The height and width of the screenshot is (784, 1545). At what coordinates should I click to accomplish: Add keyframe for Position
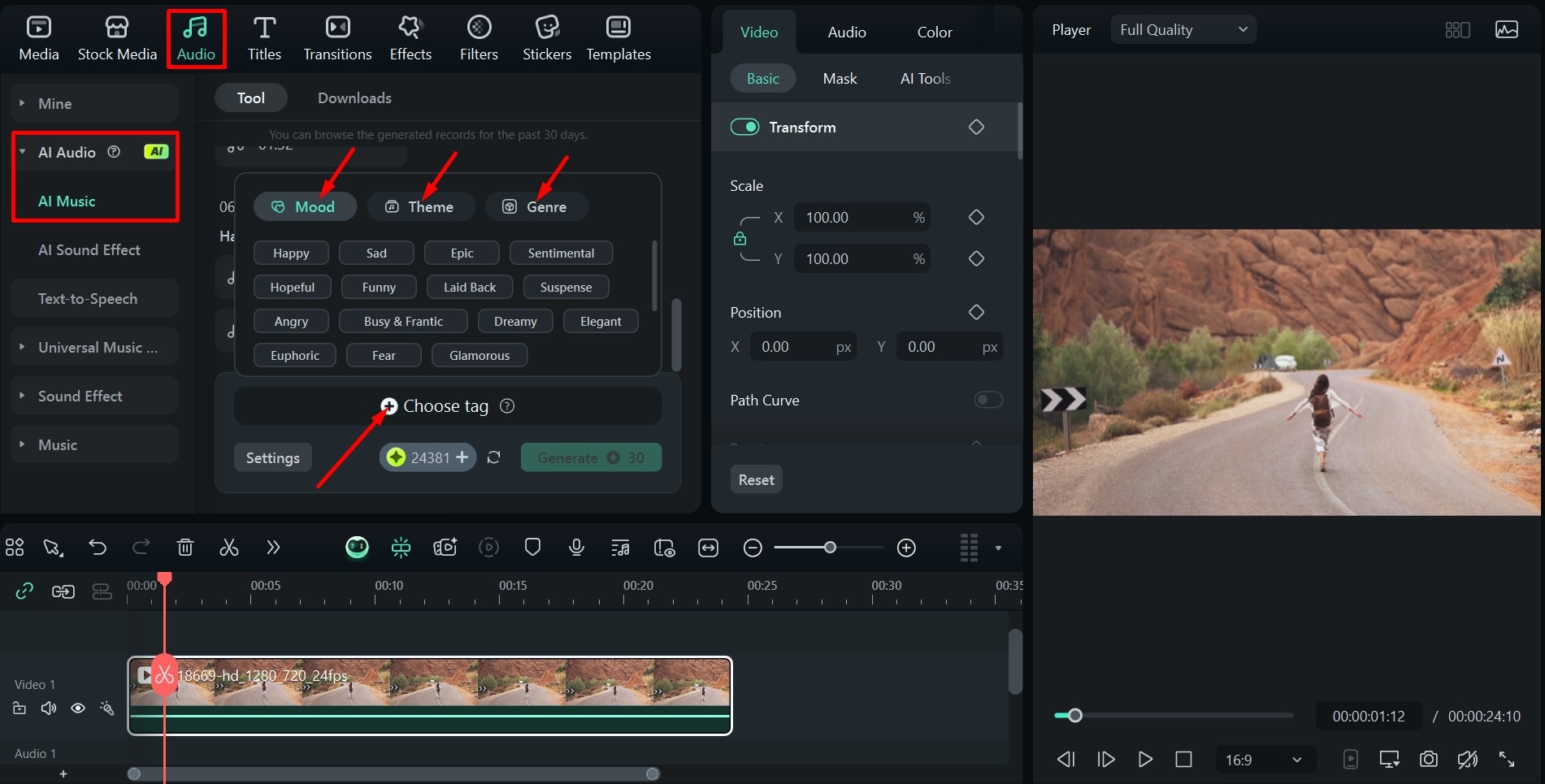976,312
